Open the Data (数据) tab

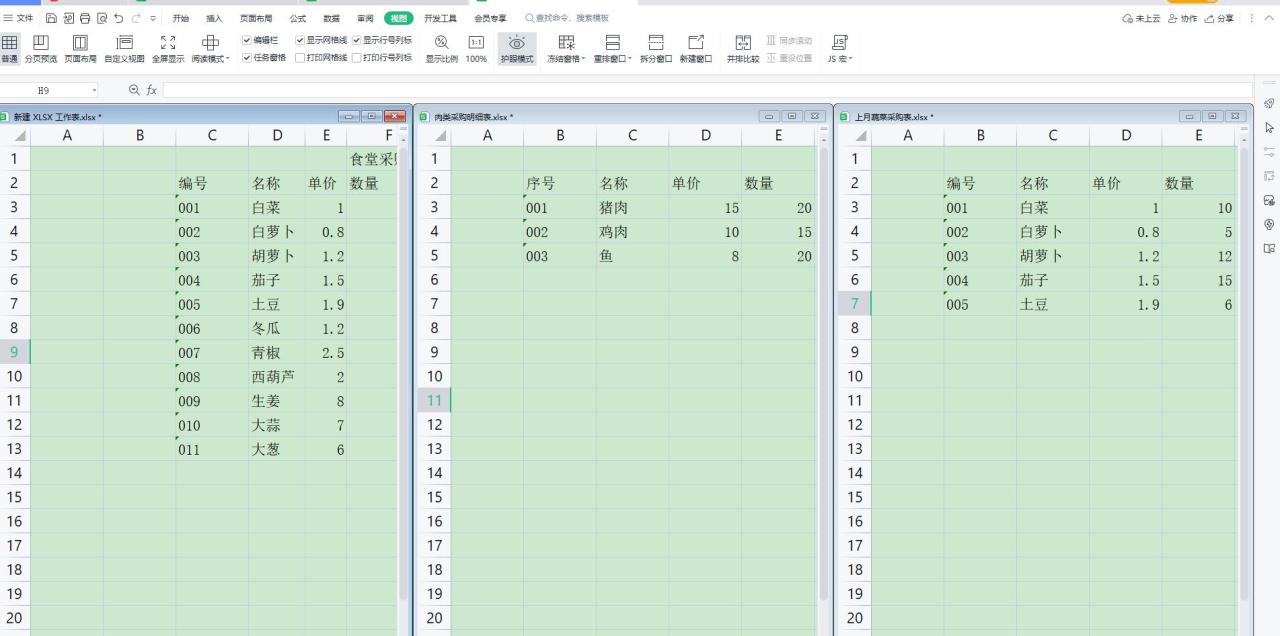(331, 18)
